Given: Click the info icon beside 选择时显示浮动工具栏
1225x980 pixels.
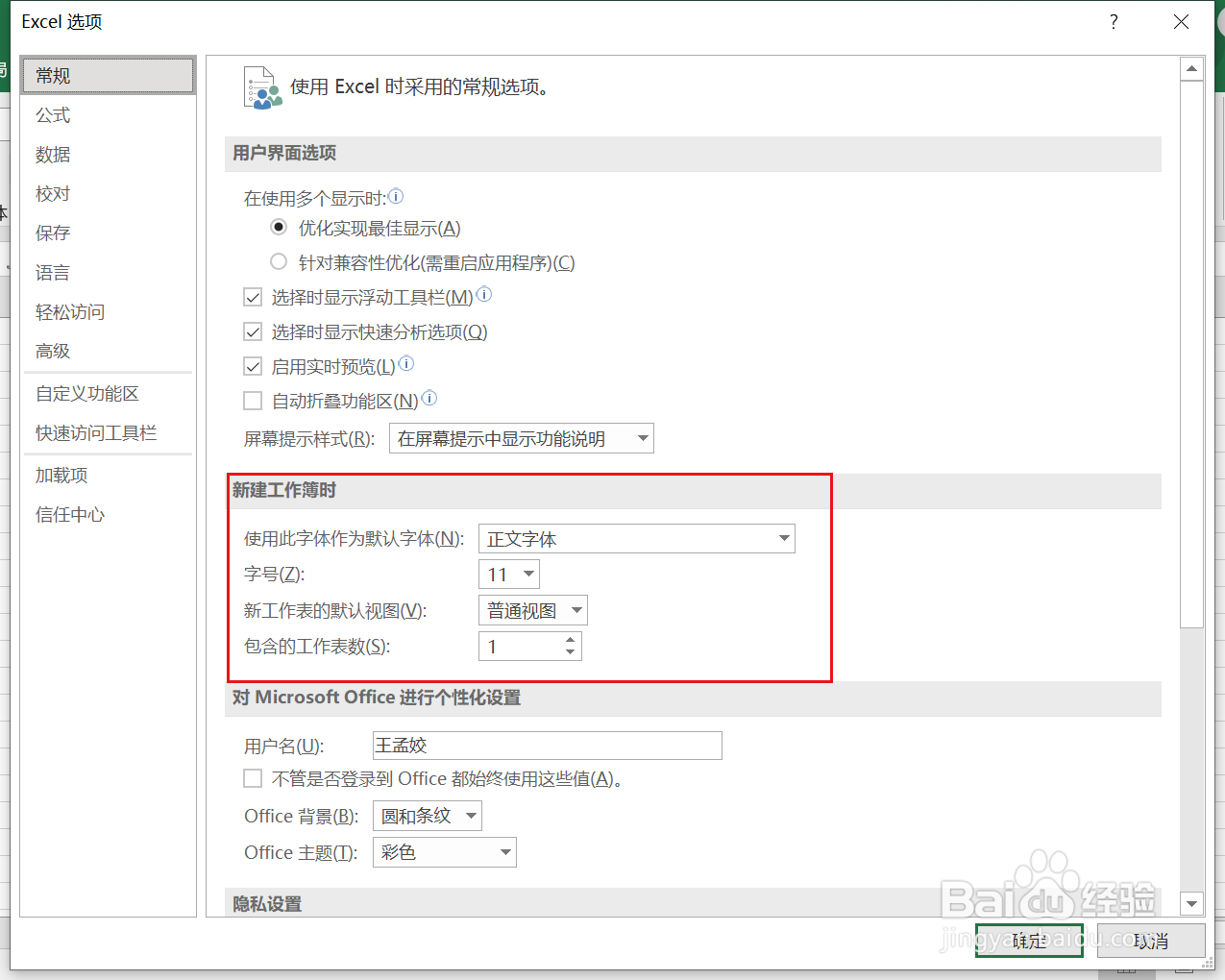Looking at the screenshot, I should pos(483,294).
